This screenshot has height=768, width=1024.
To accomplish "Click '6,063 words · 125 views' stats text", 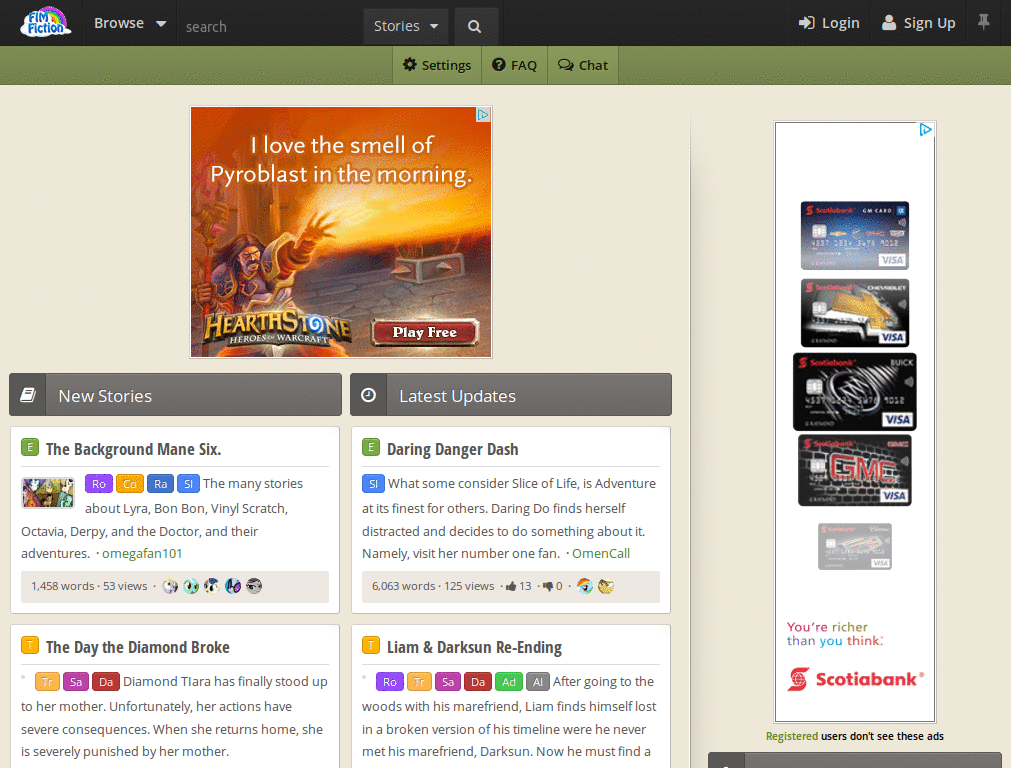I will [433, 586].
